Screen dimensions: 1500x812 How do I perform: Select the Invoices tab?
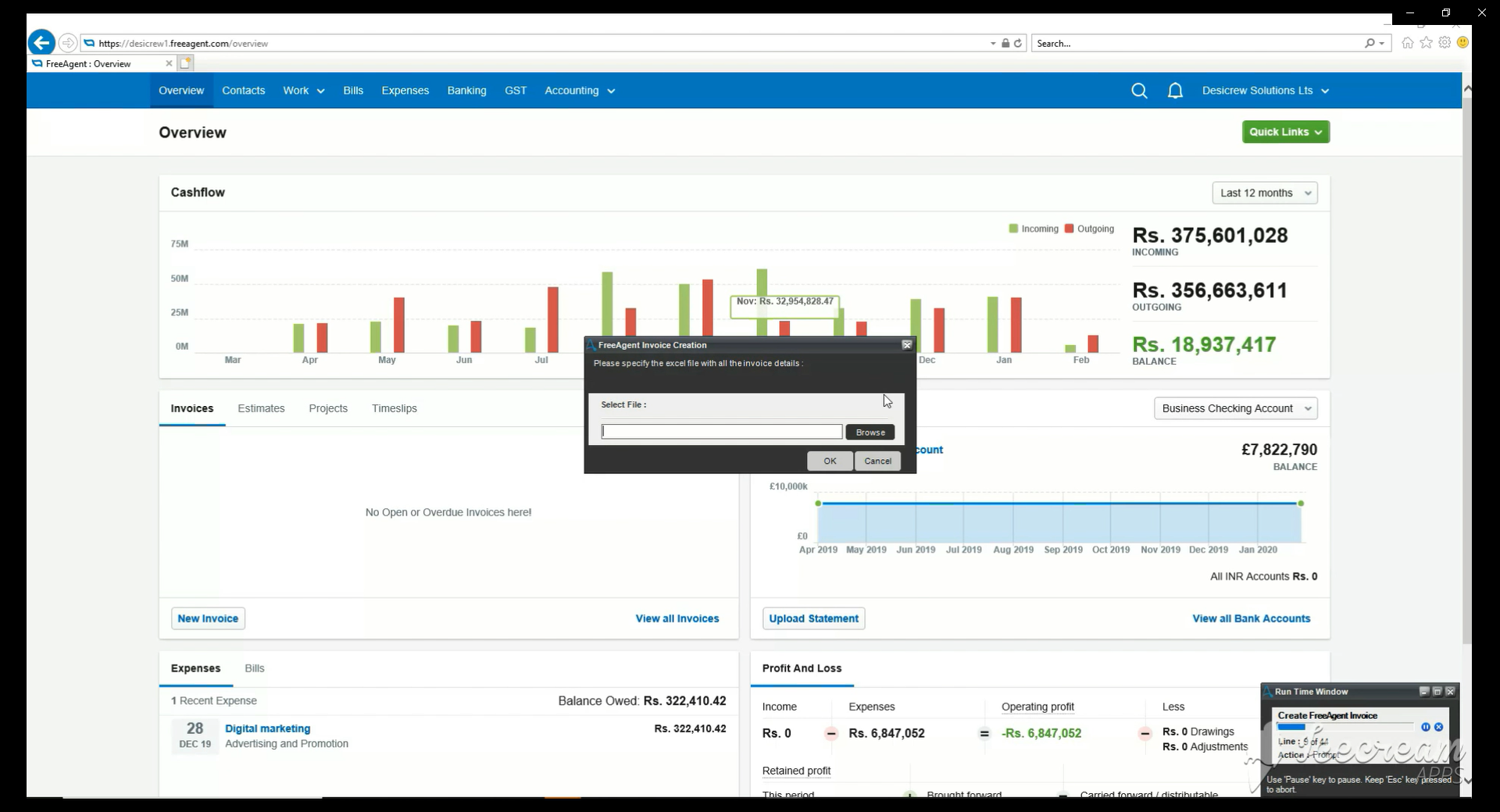[192, 408]
